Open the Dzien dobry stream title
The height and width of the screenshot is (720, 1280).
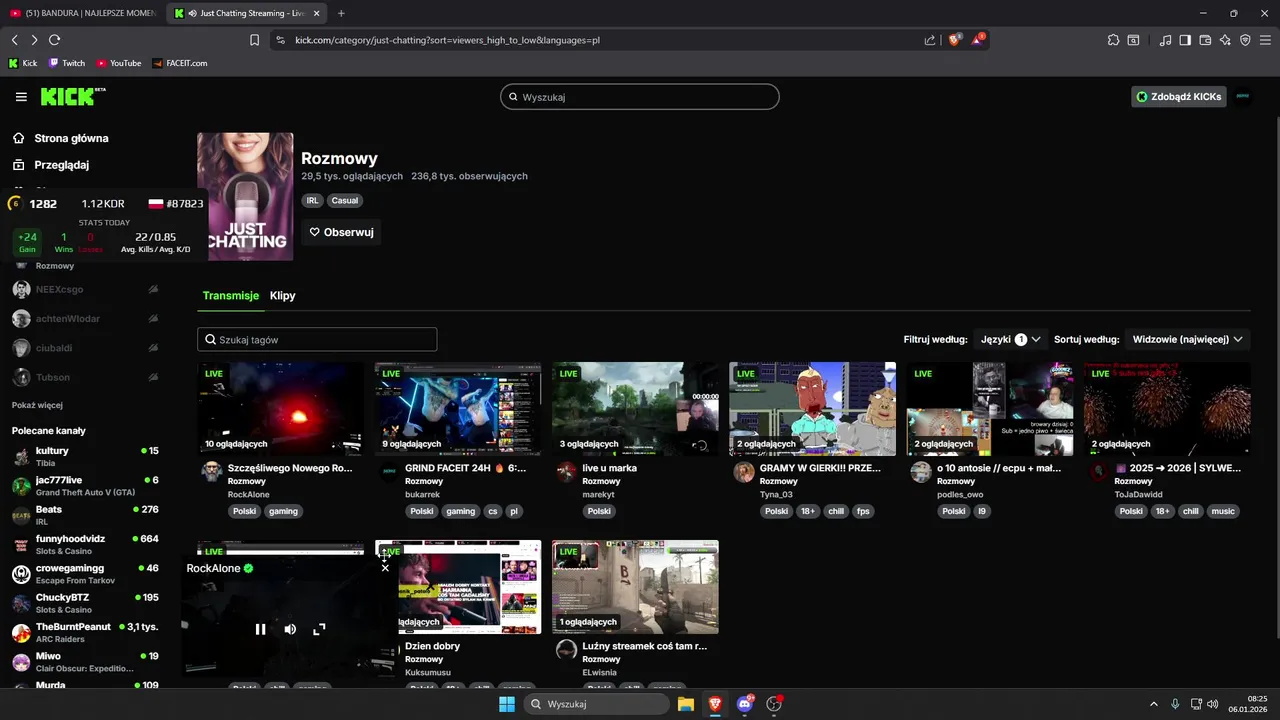tap(433, 646)
